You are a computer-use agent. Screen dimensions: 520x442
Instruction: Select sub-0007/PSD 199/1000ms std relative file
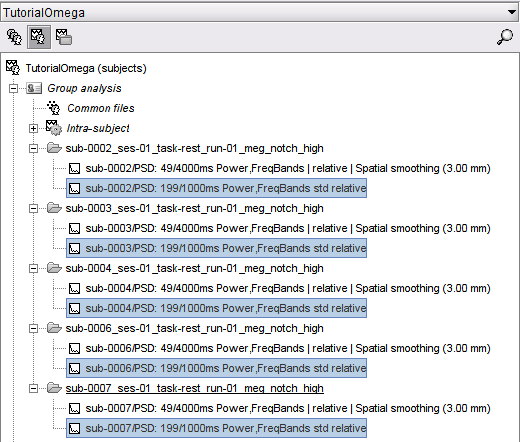(226, 428)
